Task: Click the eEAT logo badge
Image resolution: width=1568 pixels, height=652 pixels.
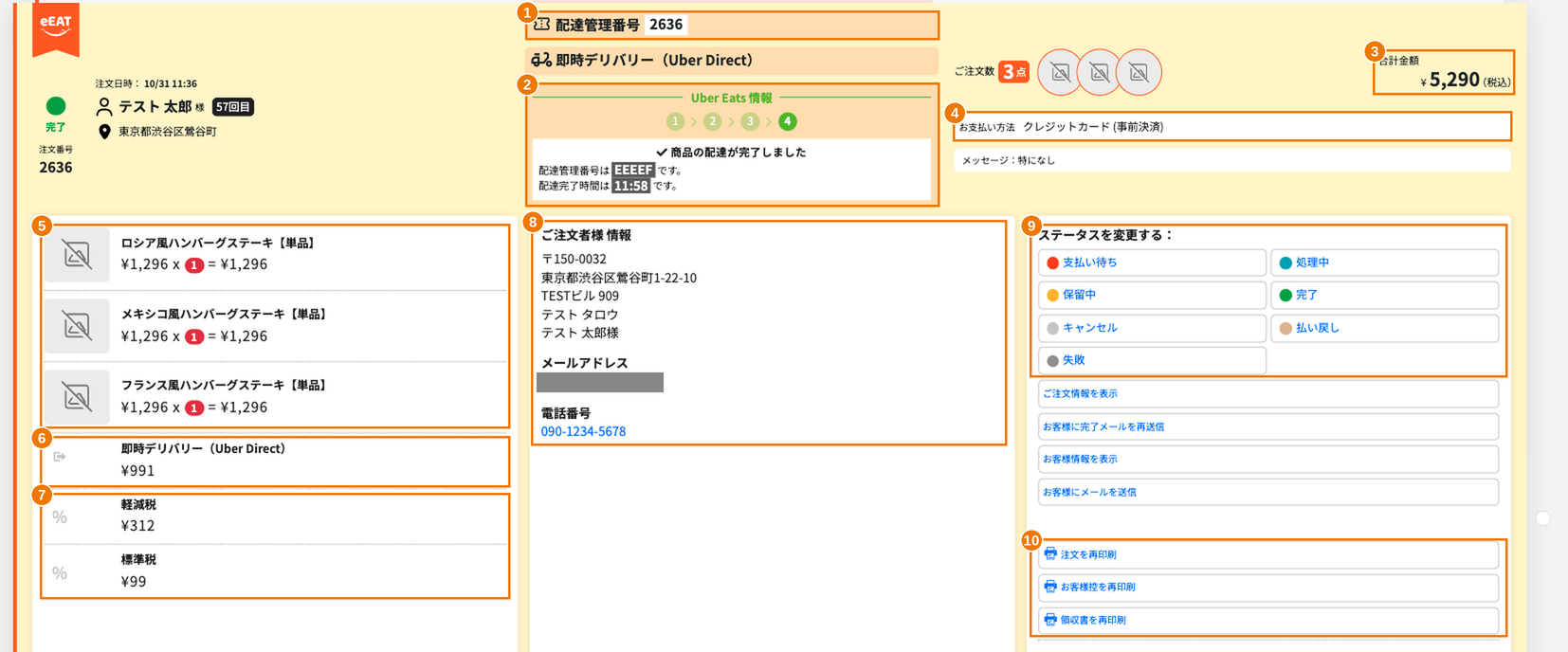Action: point(56,27)
